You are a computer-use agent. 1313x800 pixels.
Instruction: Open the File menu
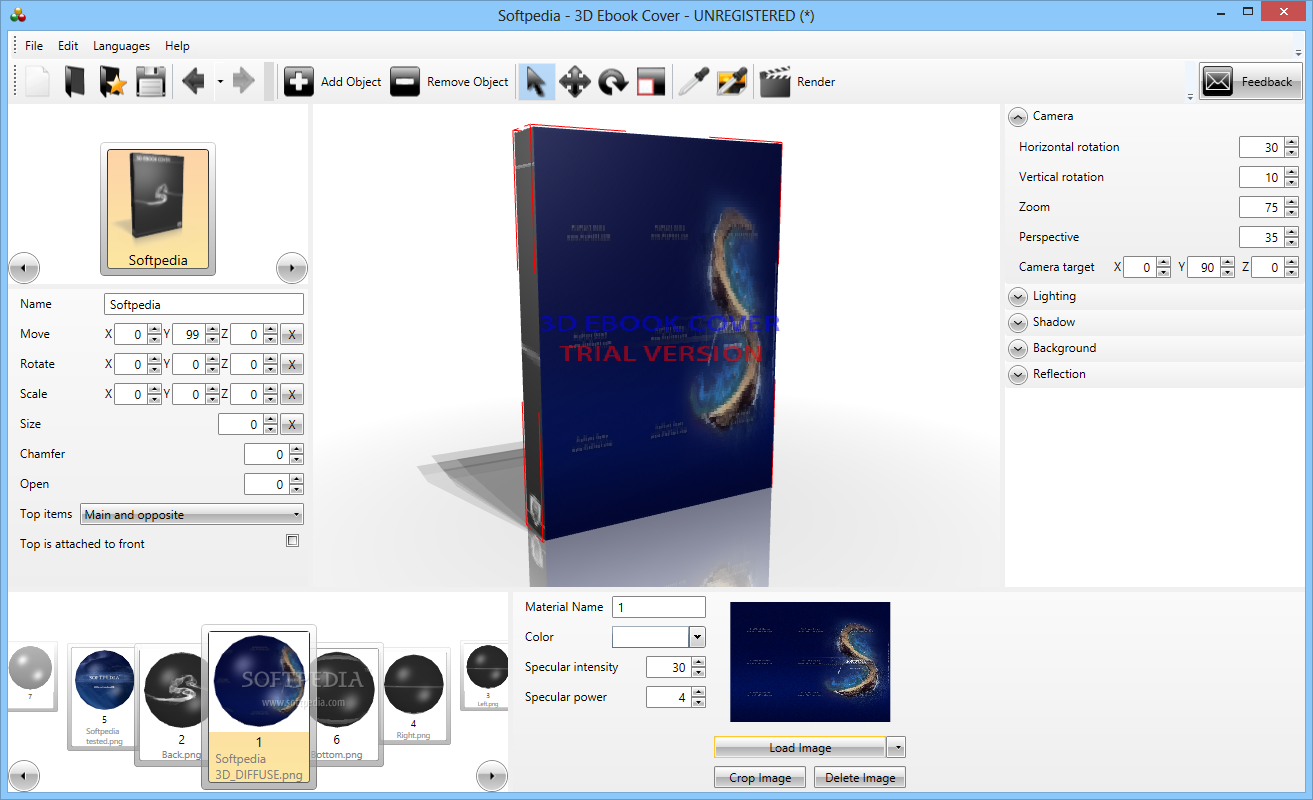point(34,46)
